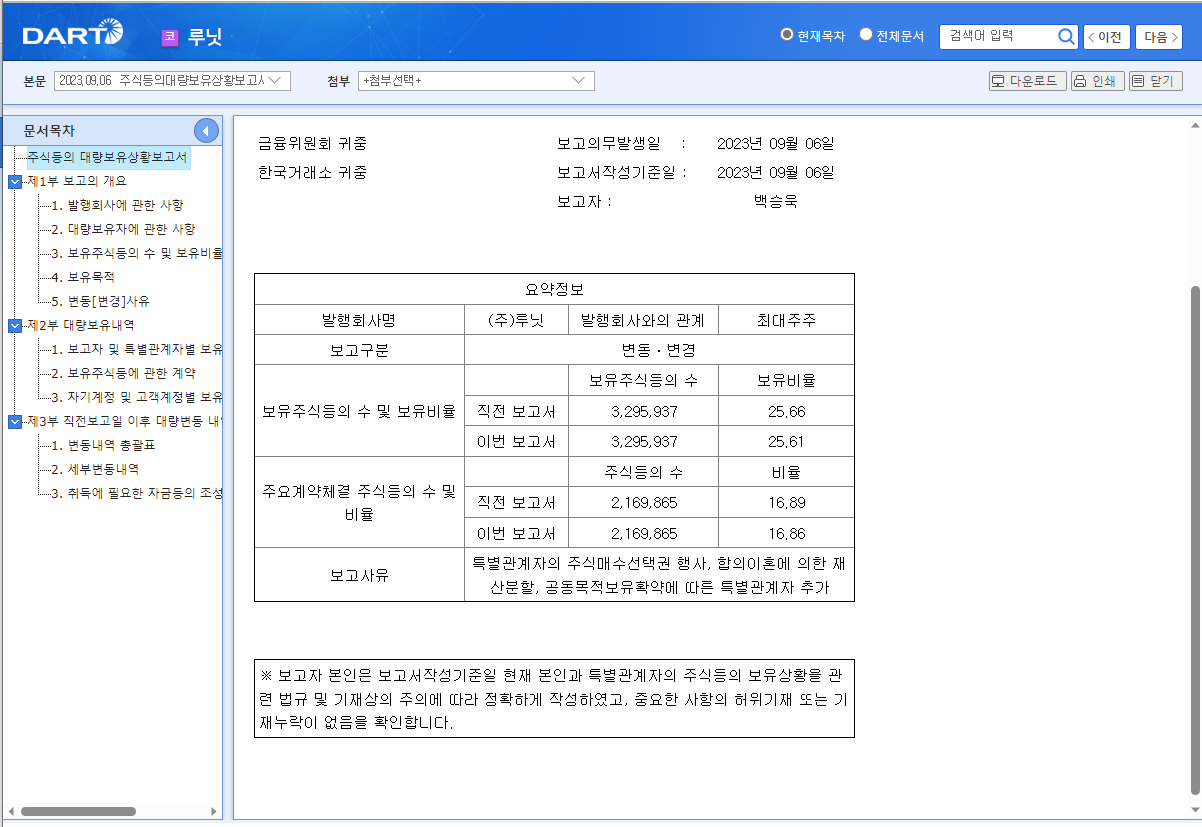Open 2. 세부변동내역 tree item
1202x827 pixels.
(x=95, y=469)
